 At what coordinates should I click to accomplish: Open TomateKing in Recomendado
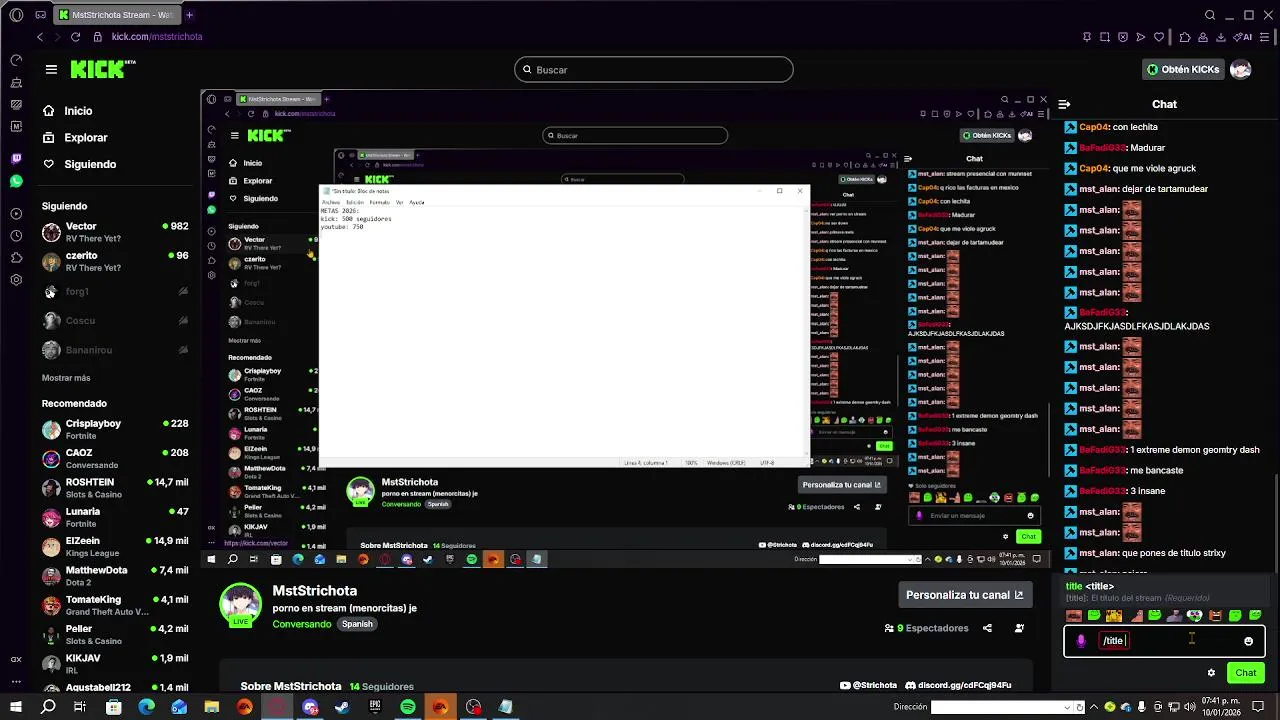[115, 605]
